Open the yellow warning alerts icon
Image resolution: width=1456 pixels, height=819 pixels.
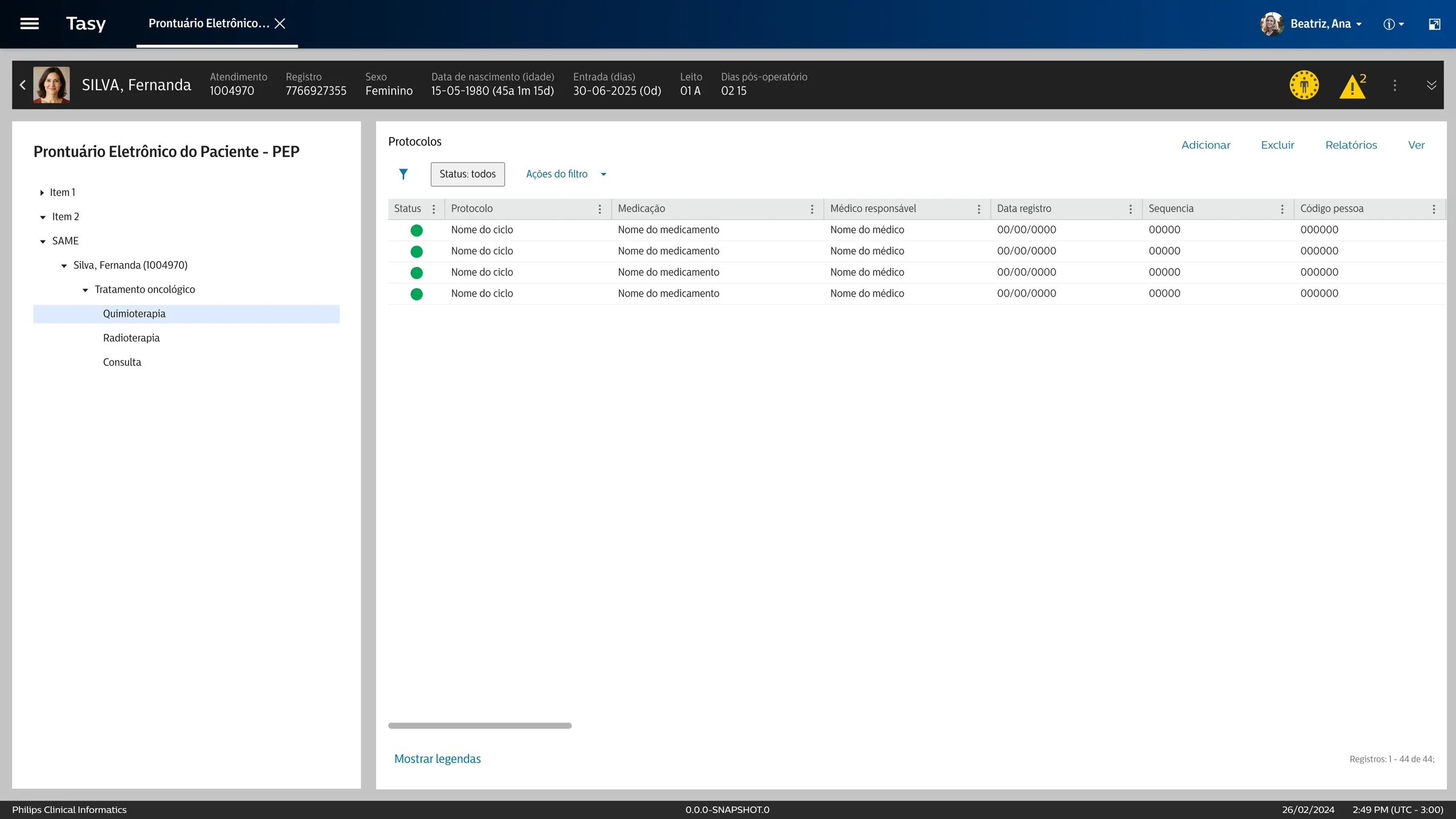[x=1353, y=86]
